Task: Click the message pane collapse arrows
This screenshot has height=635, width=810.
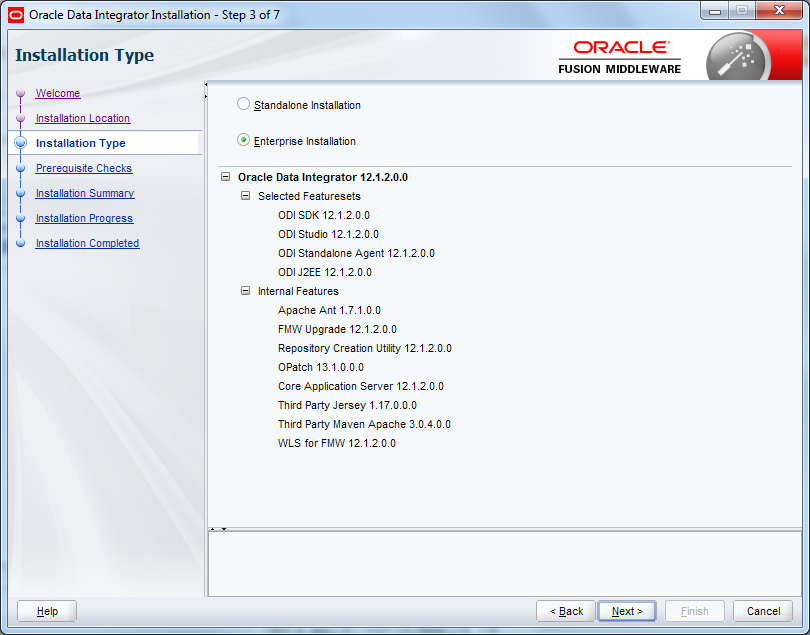Action: [x=218, y=529]
